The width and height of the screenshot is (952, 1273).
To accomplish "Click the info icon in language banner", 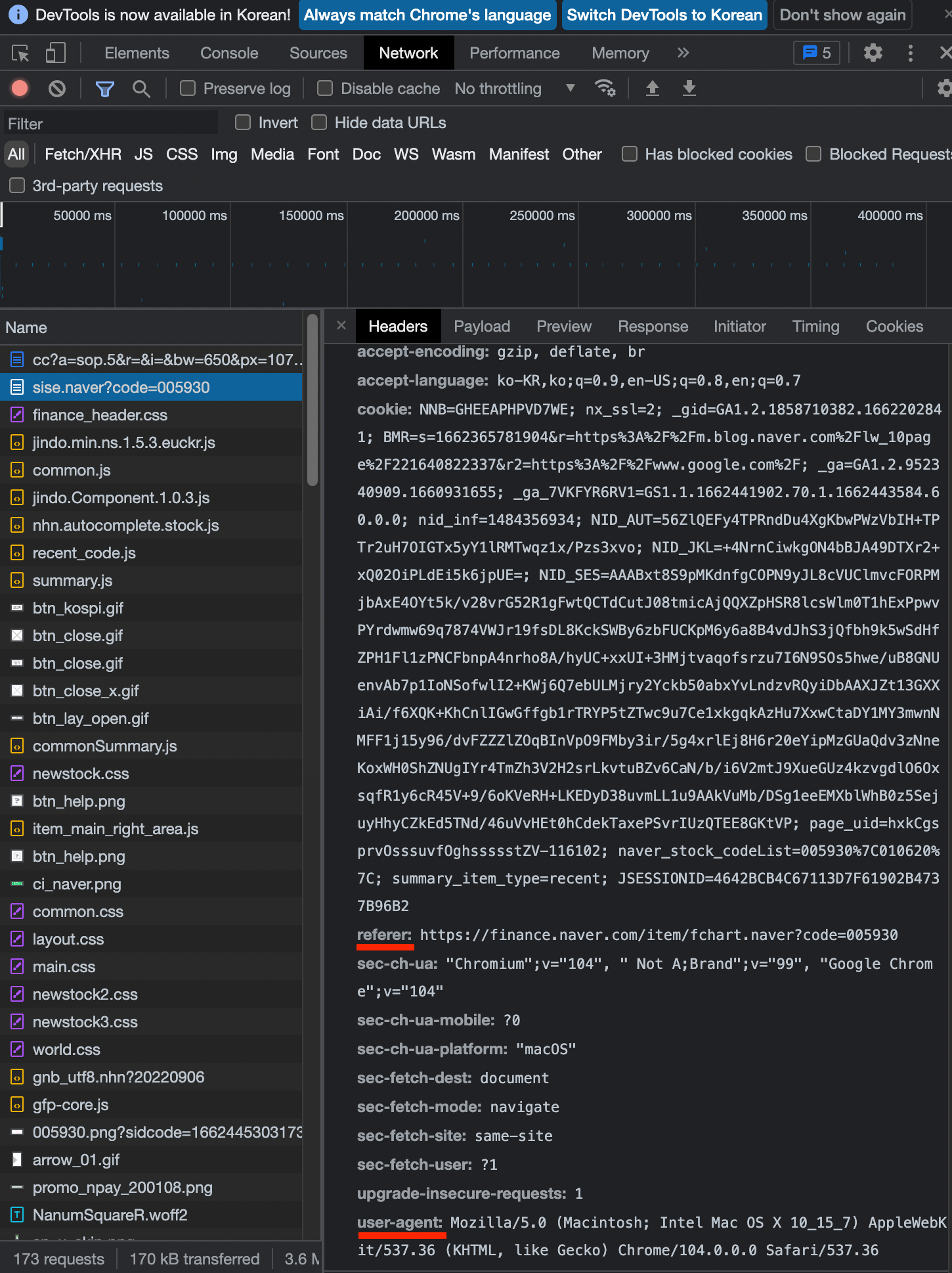I will [18, 14].
